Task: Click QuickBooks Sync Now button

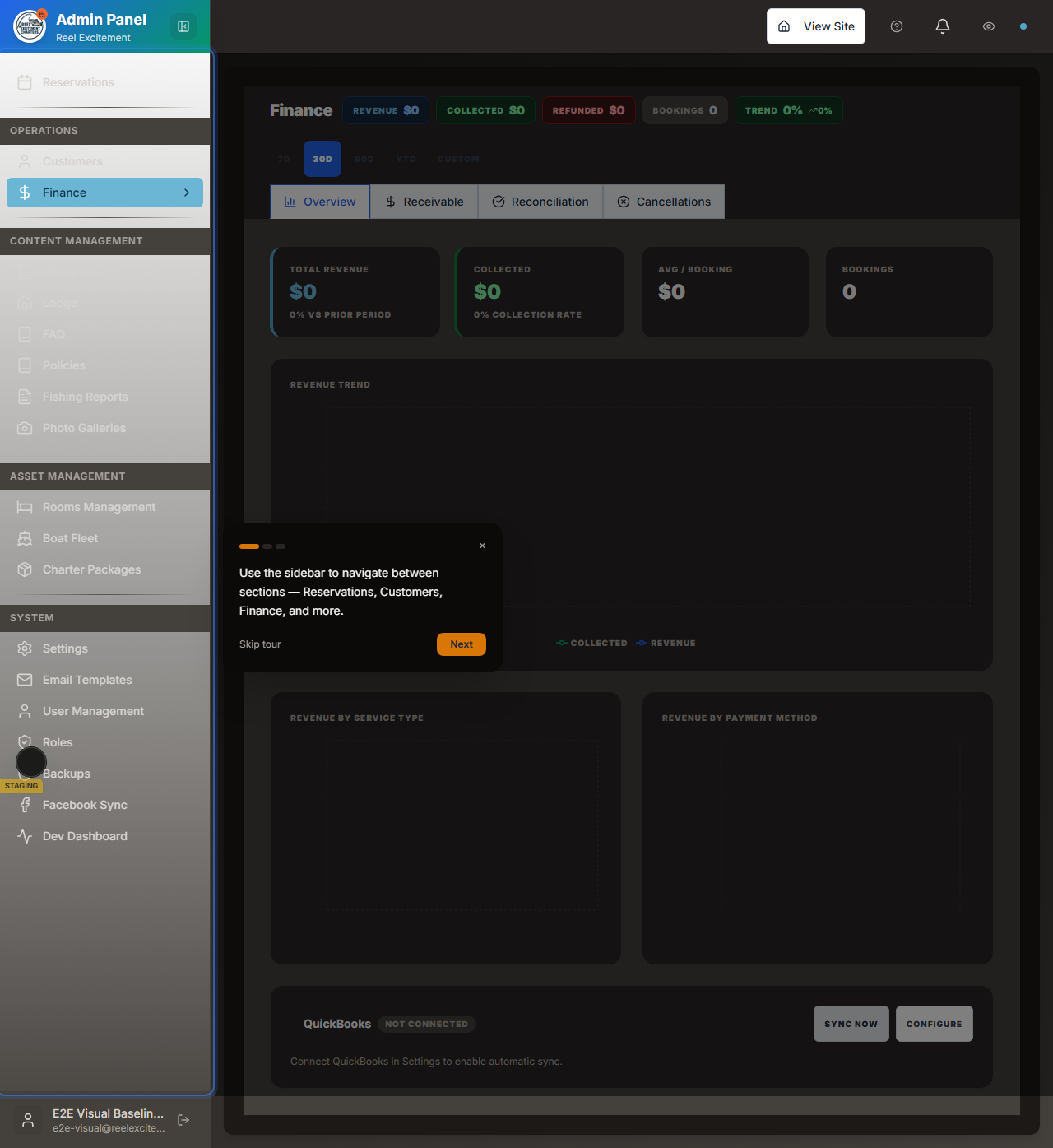Action: tap(851, 1024)
